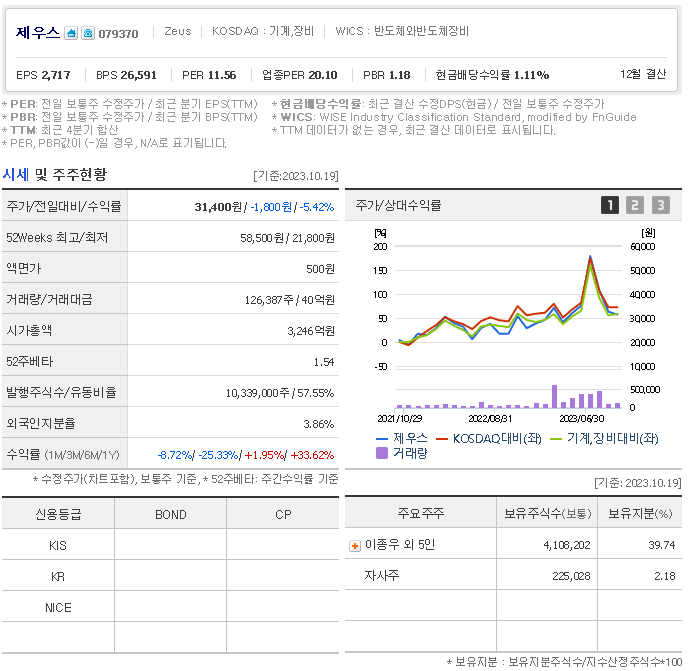692x671 pixels.
Task: Click the 주가/상대수익률 chart title
Action: pyautogui.click(x=398, y=206)
